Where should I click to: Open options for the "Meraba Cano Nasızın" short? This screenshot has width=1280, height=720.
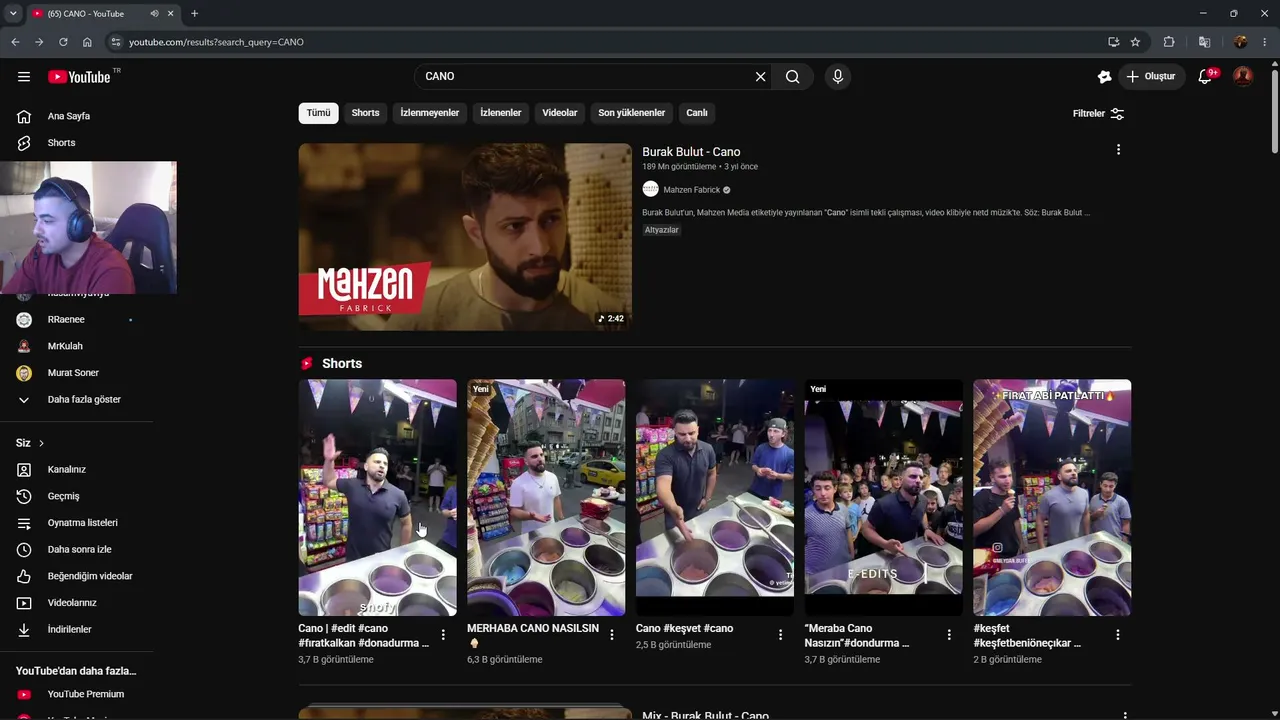949,635
